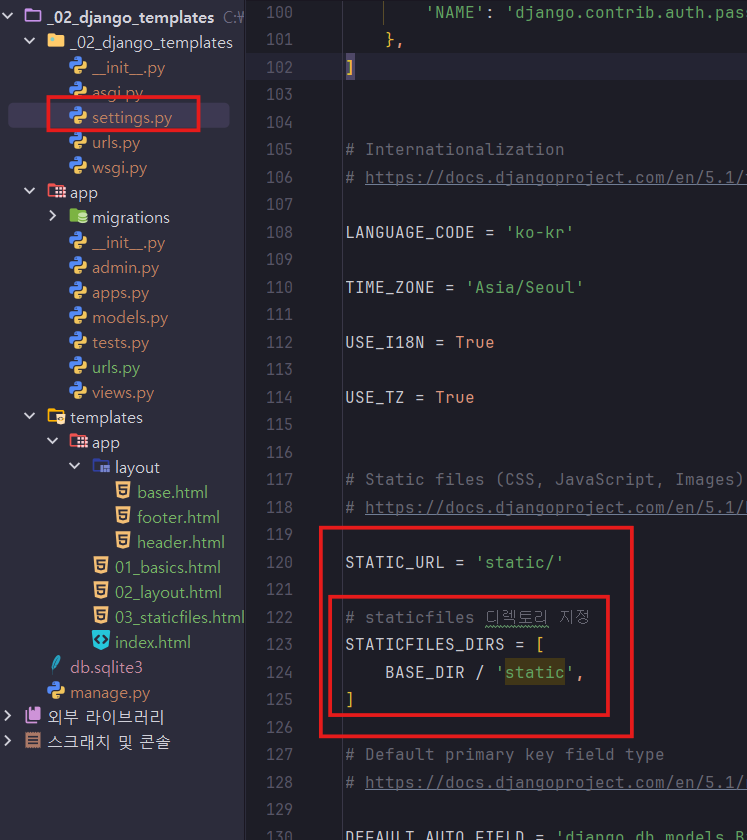Viewport: 747px width, 840px height.
Task: Click the code icon beside index.html
Action: (x=101, y=640)
